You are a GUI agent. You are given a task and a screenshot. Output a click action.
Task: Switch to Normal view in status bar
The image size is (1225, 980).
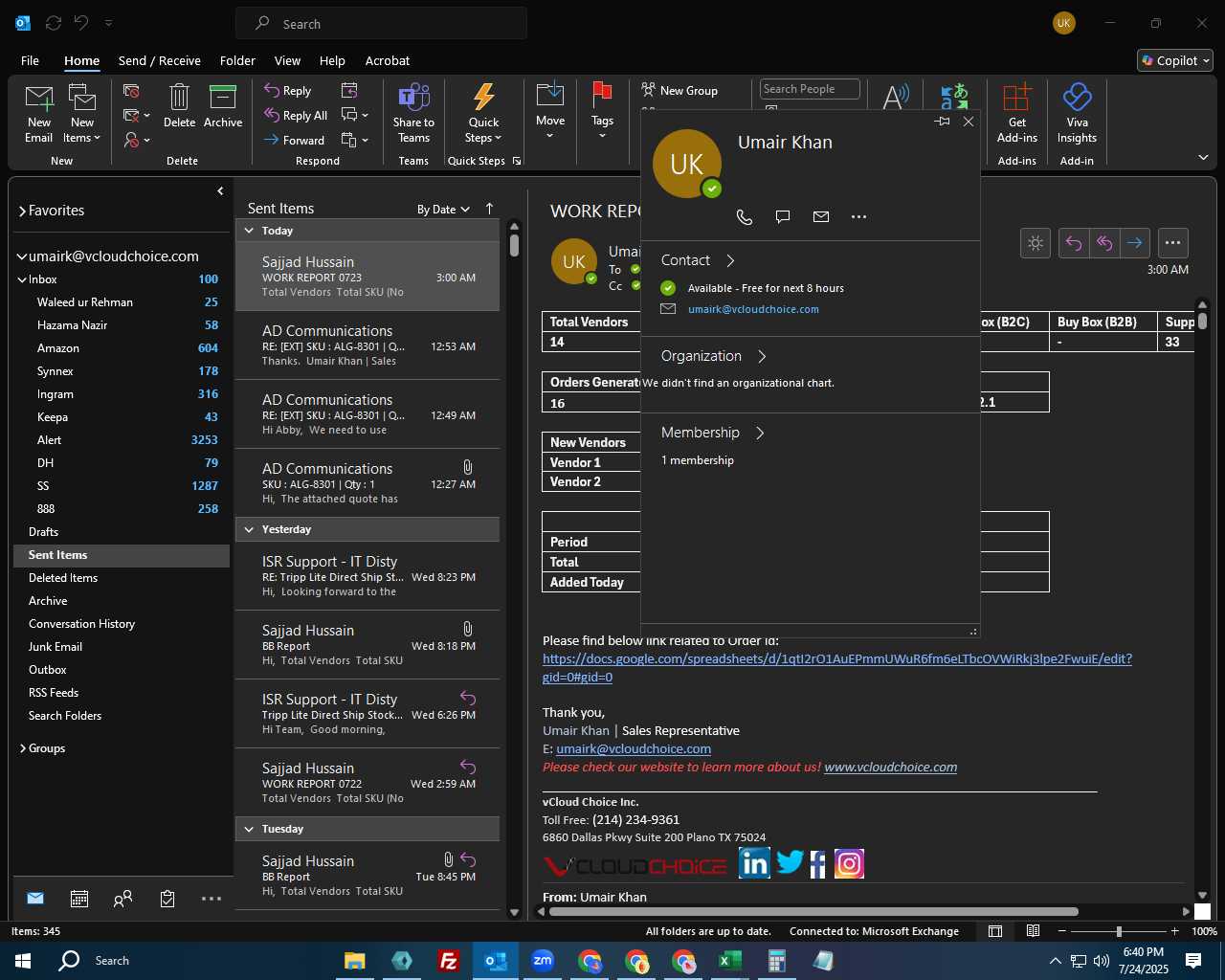click(x=995, y=931)
